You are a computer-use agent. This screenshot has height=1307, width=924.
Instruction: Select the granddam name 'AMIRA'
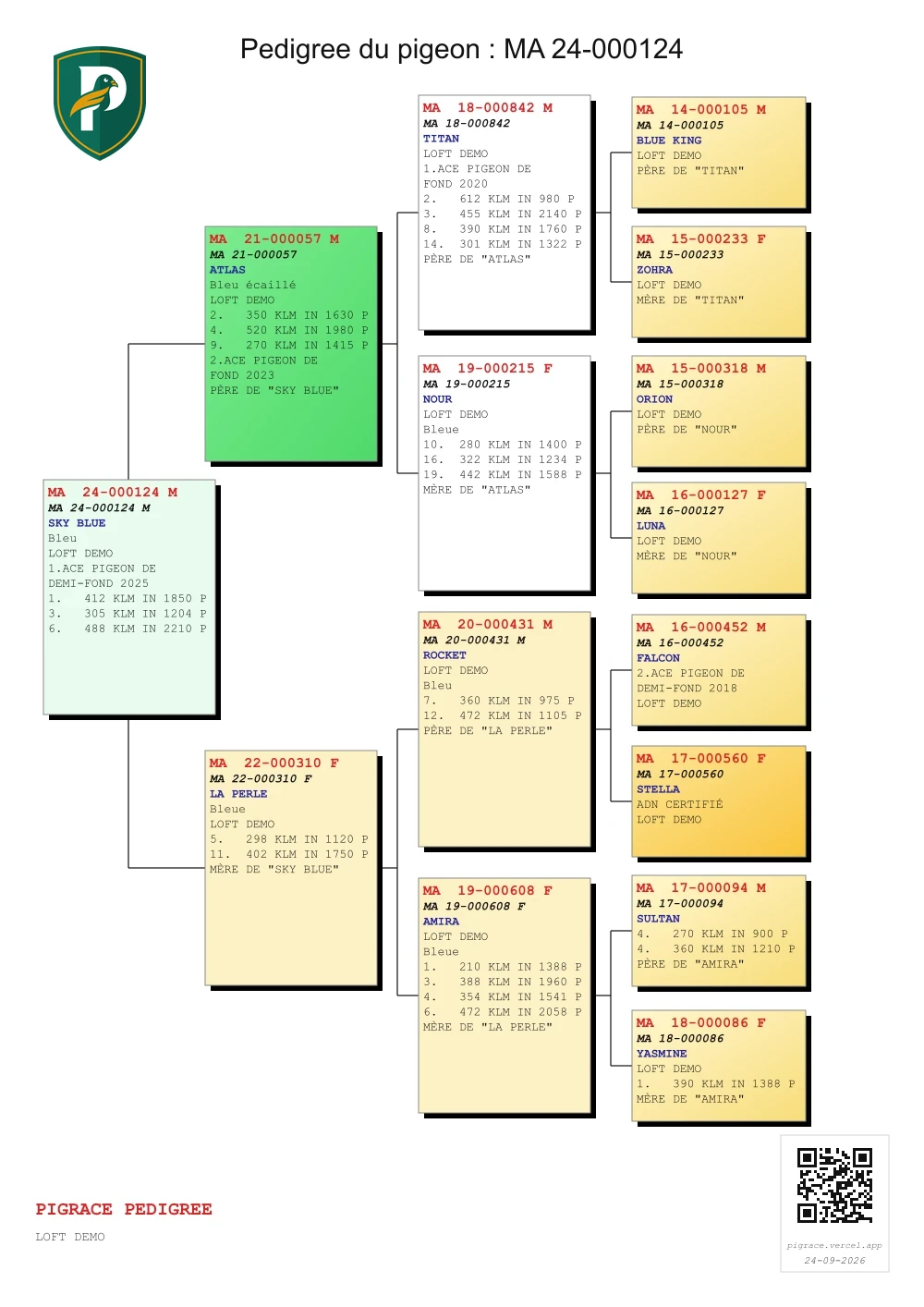pyautogui.click(x=441, y=922)
